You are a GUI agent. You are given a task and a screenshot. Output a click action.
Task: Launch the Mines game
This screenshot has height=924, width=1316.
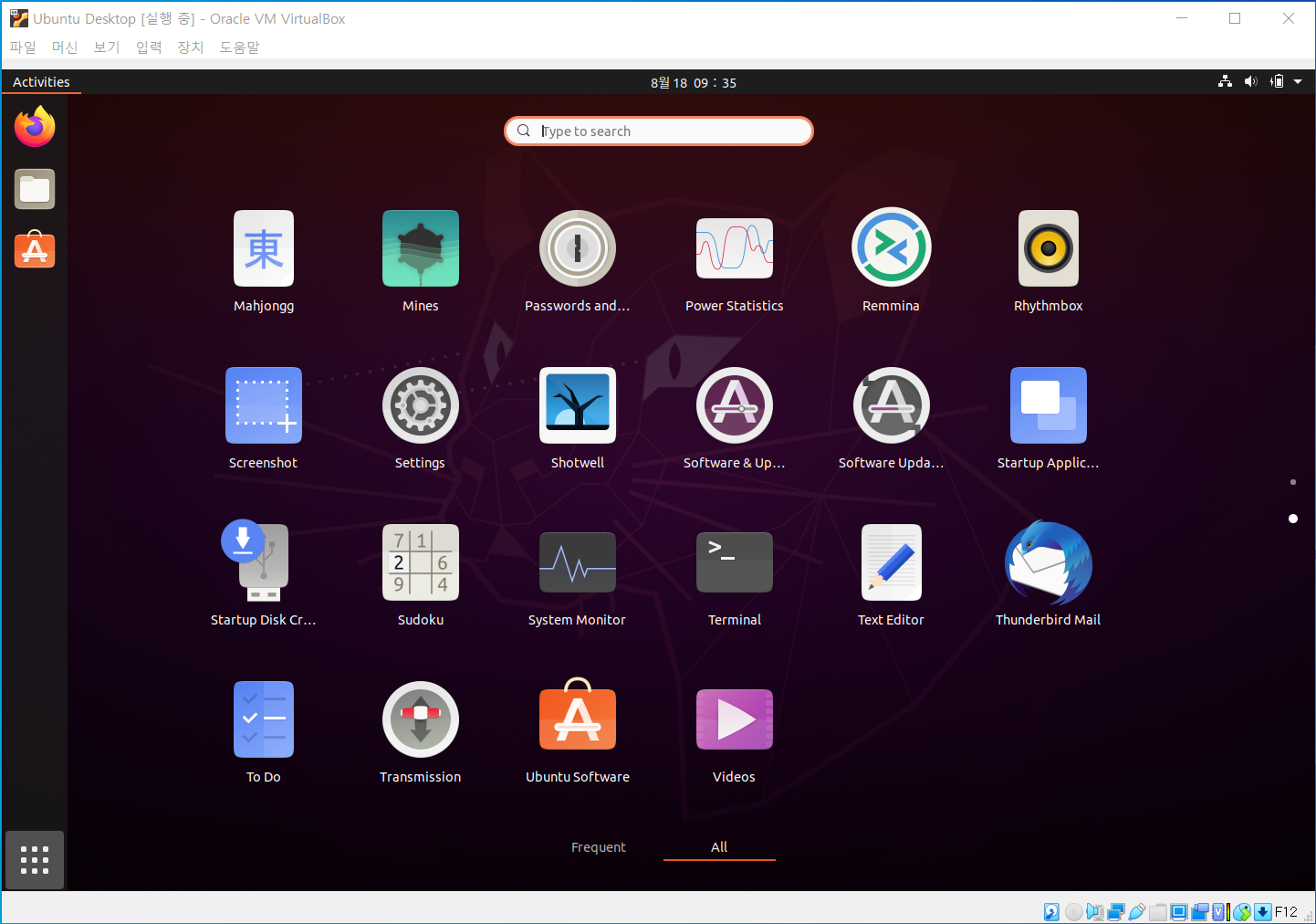(x=421, y=262)
